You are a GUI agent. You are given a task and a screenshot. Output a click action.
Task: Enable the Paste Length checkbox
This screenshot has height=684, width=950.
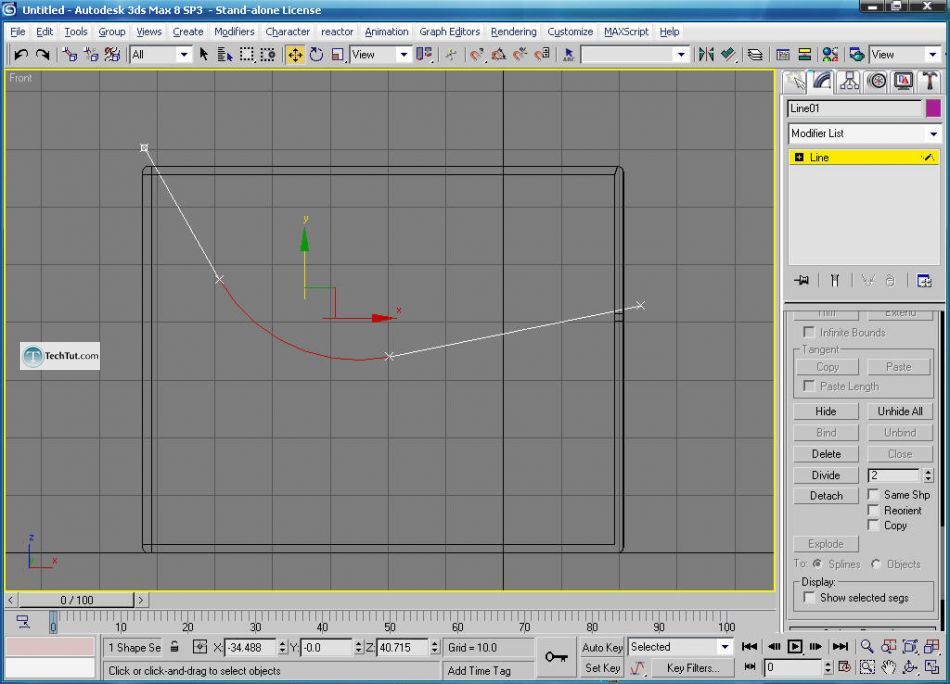point(808,386)
